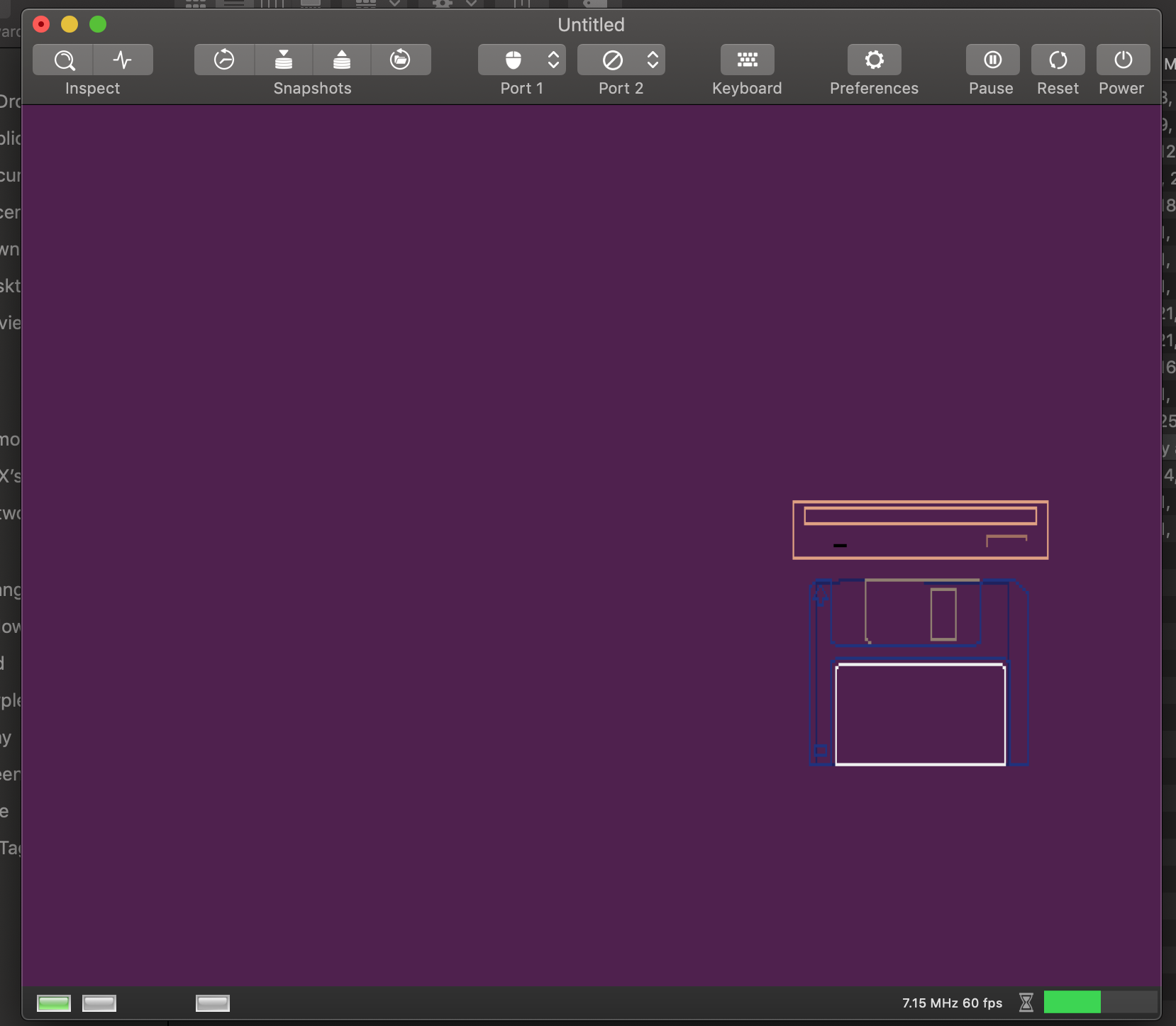Click the isolated gray status-bar LED further right
Screen dimensions: 1176x1026
tap(213, 1003)
